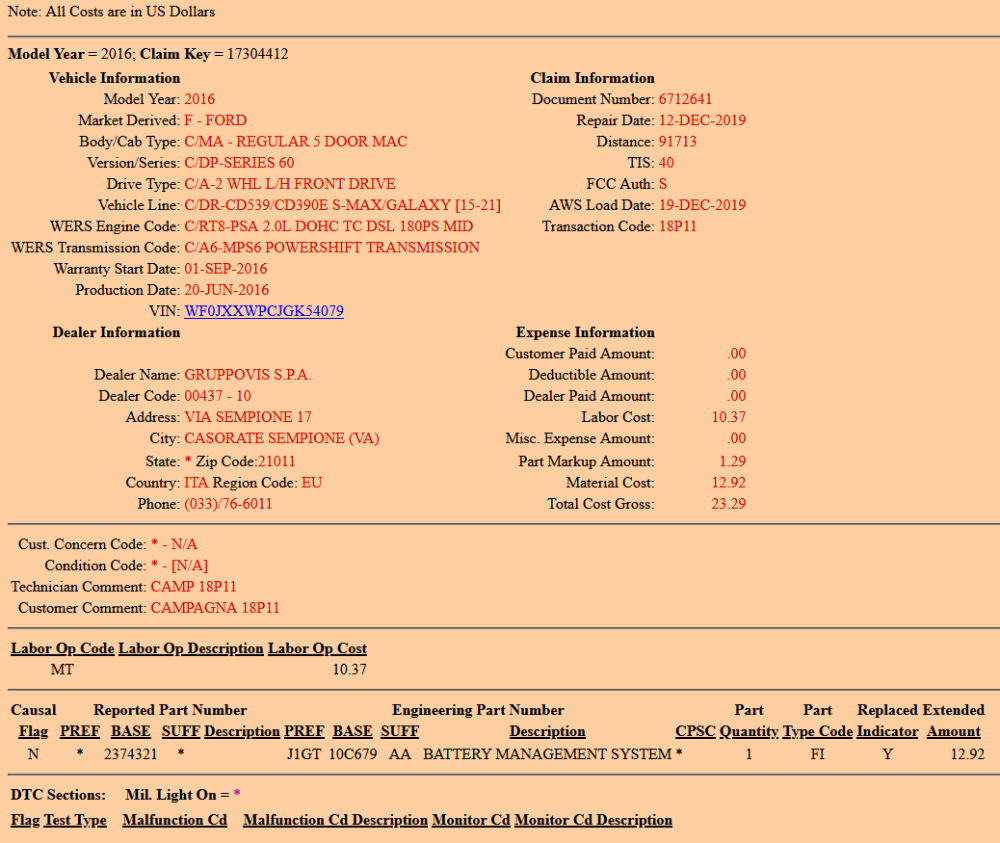Click the dealer name GRUPPOVIS S.P.A.
The height and width of the screenshot is (843, 1000).
coord(248,375)
